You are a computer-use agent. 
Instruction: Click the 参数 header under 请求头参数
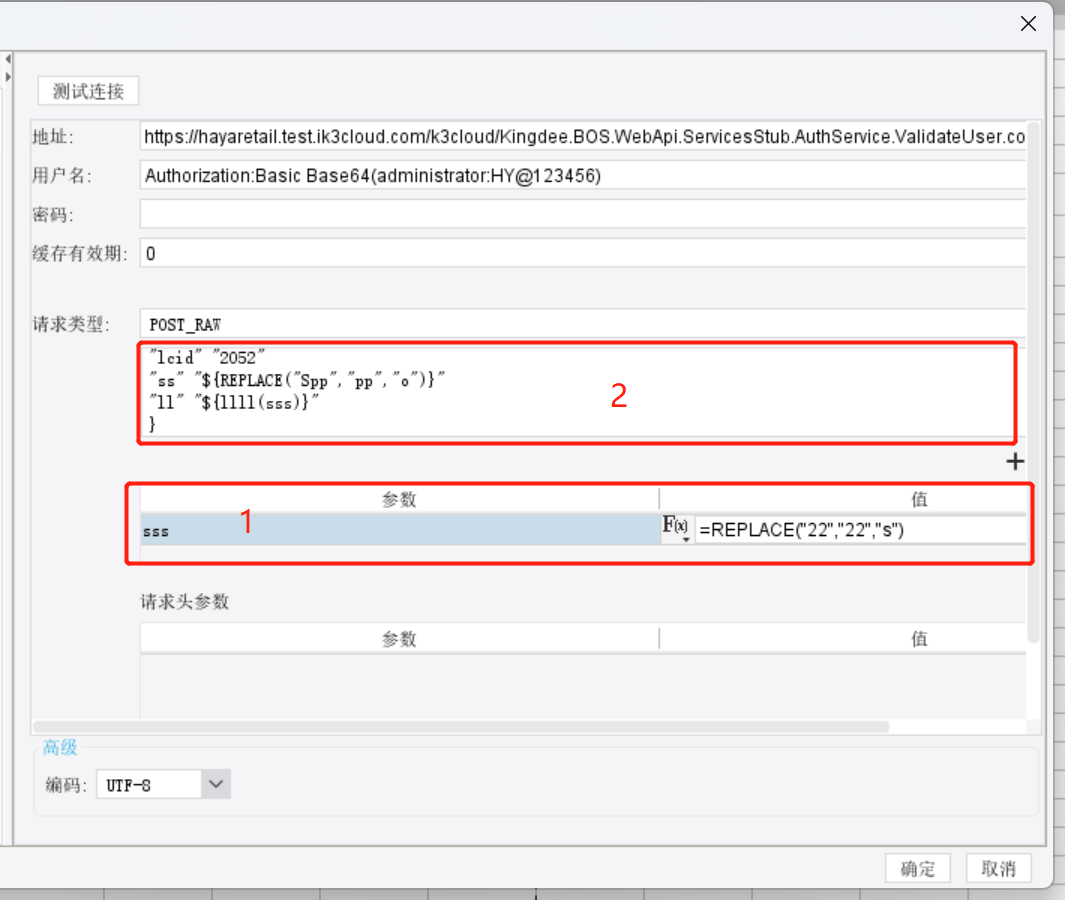click(399, 639)
